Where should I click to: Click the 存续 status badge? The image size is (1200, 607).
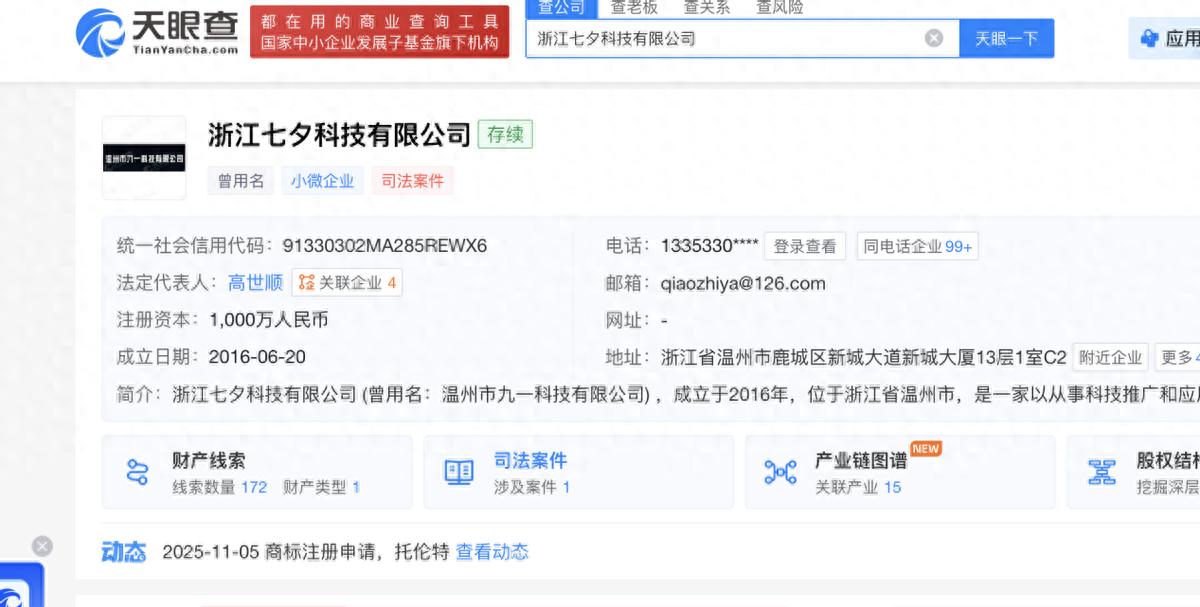505,134
